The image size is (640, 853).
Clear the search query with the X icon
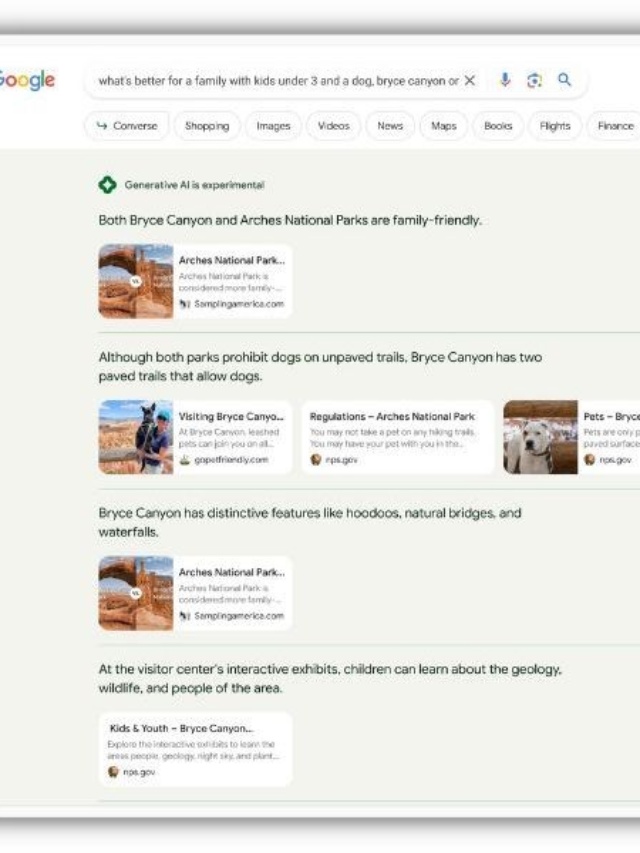470,81
